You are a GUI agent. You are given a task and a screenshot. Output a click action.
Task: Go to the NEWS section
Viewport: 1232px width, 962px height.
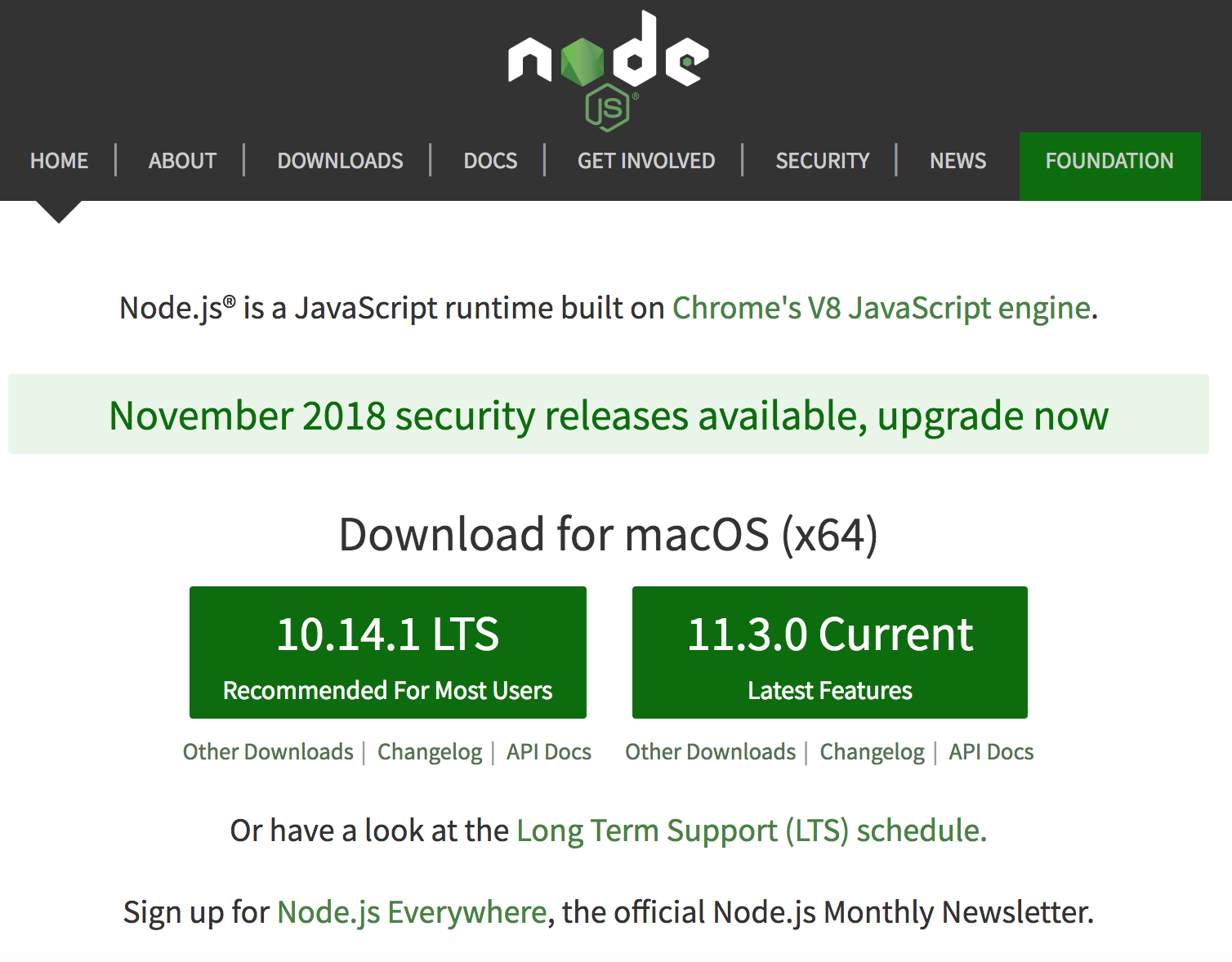(957, 161)
